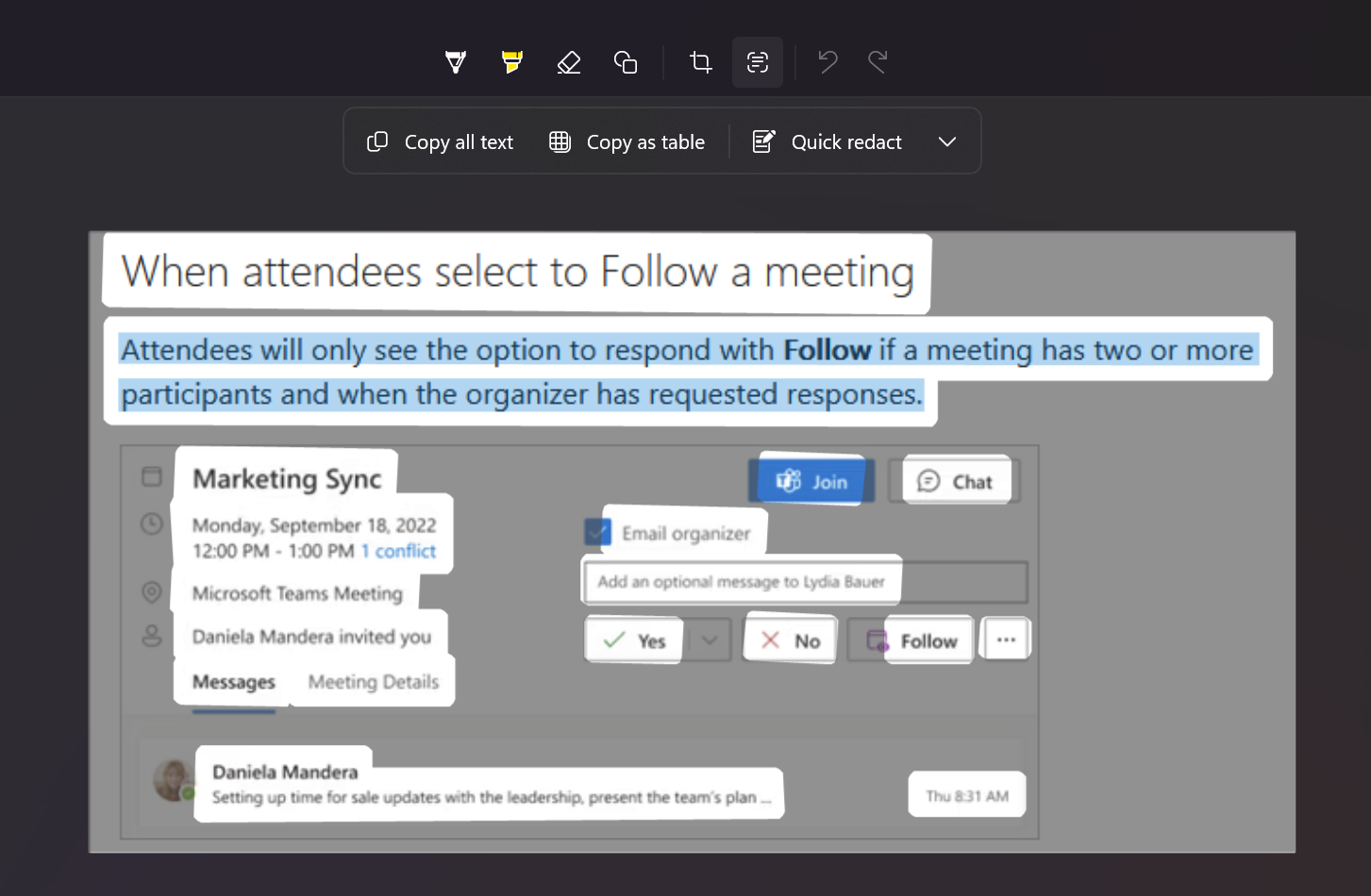Switch to the yellow highlighter tool
Screen dimensions: 1371x896
tap(511, 61)
